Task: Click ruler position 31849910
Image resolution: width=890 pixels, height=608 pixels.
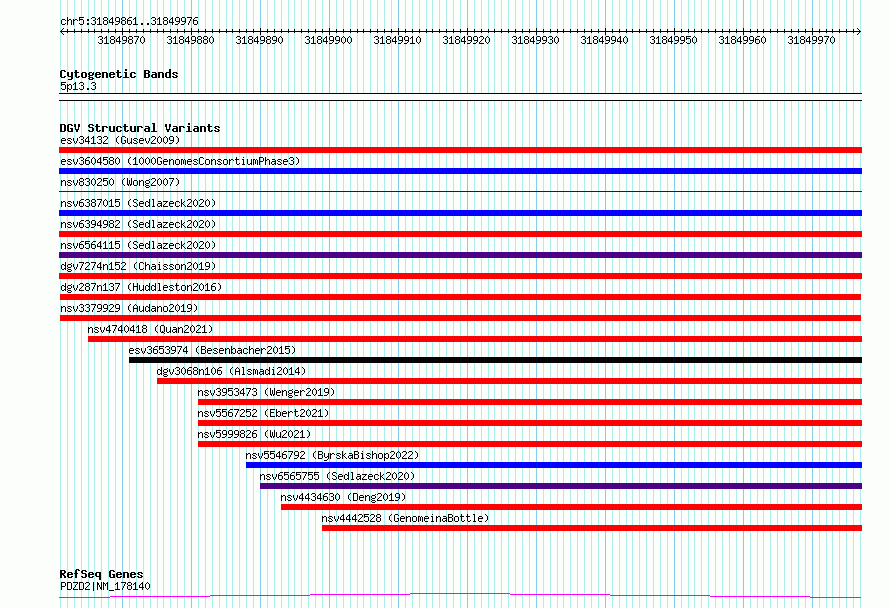Action: tap(397, 40)
